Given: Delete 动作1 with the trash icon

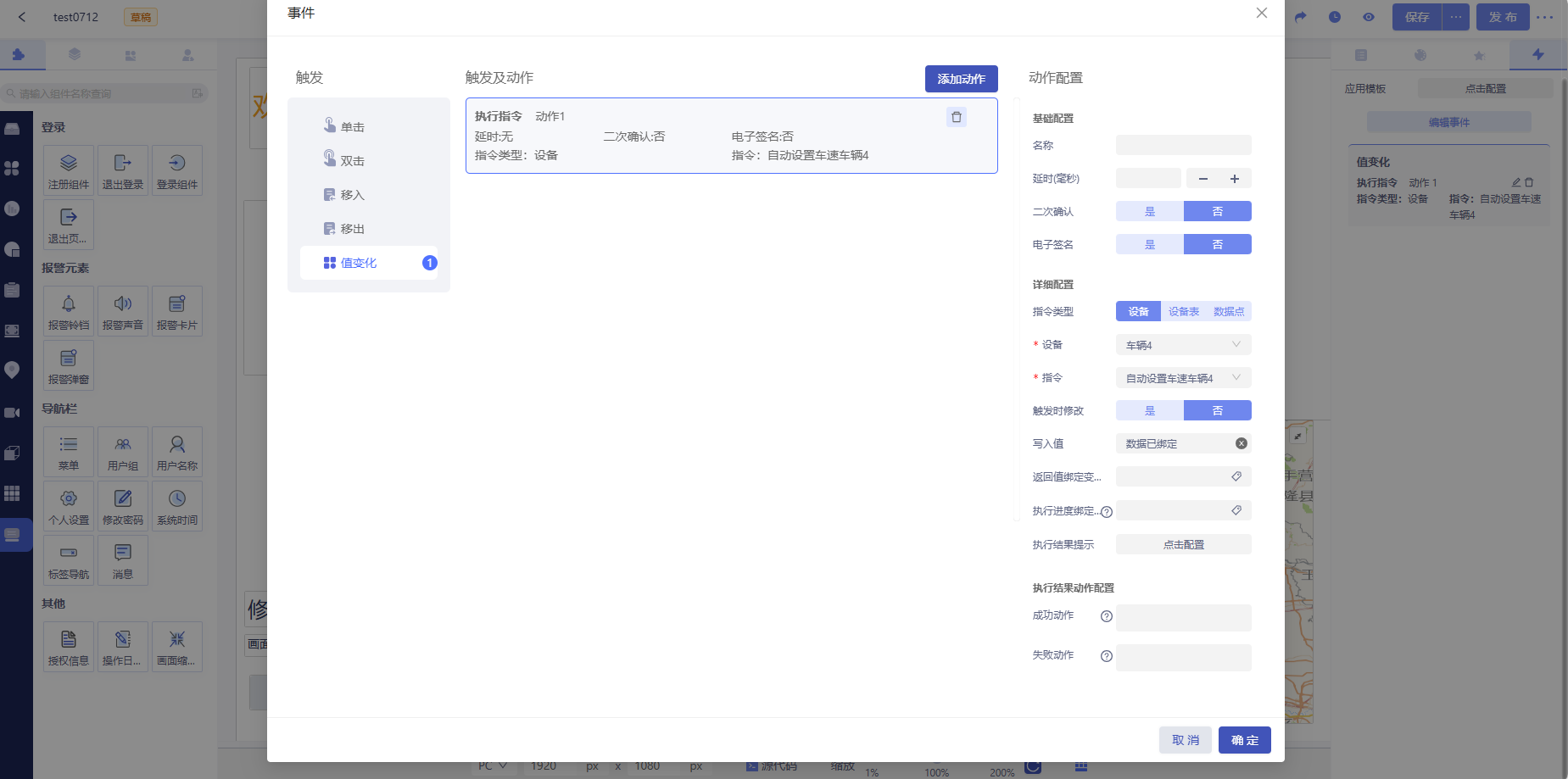Looking at the screenshot, I should [x=956, y=117].
